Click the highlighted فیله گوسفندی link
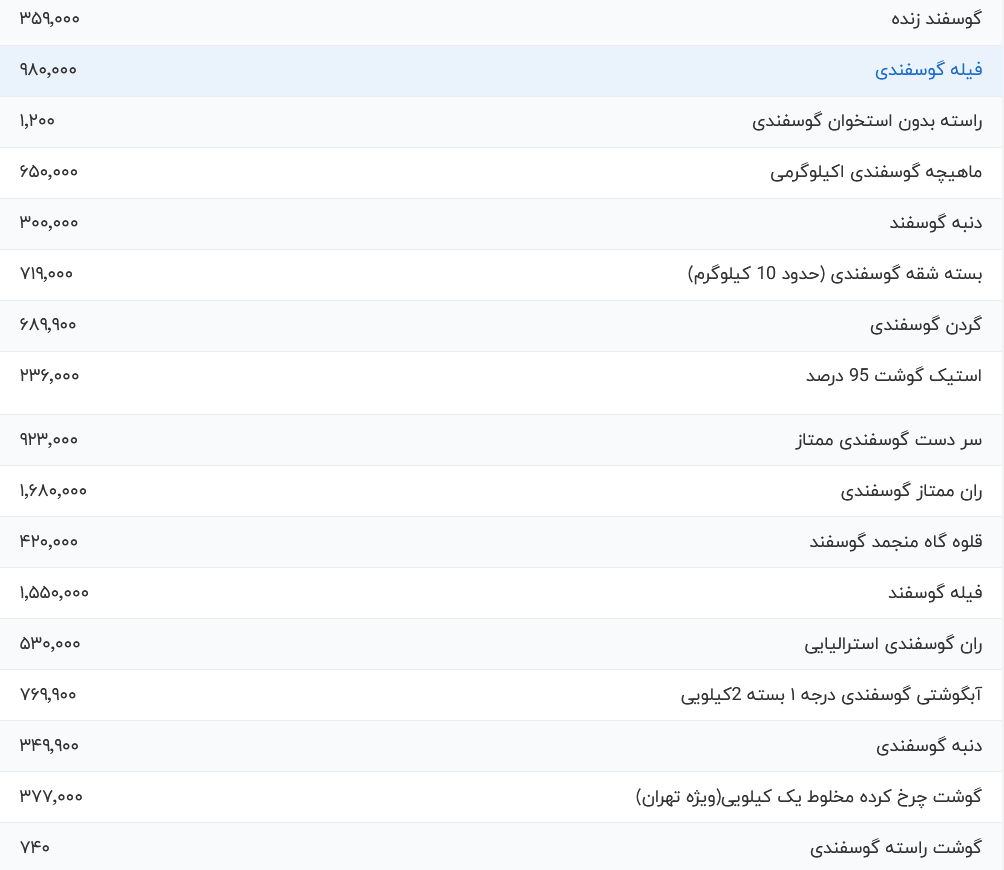 (928, 70)
